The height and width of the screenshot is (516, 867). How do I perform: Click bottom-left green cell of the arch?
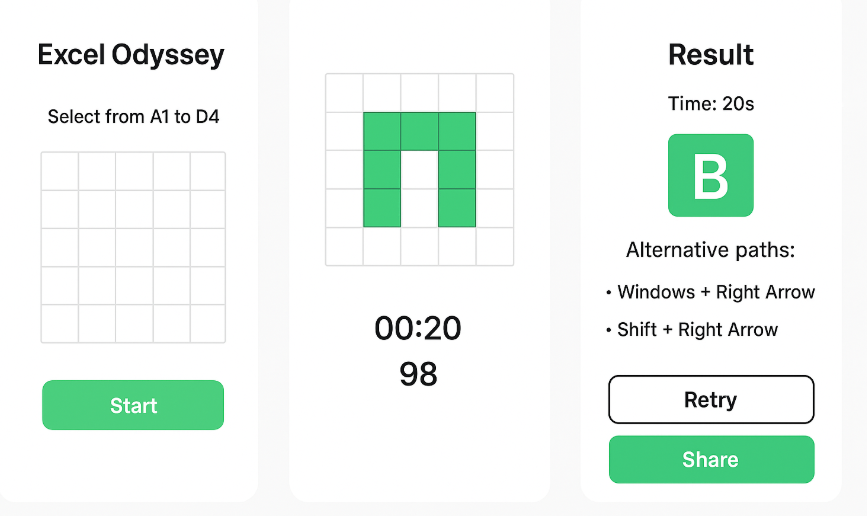[x=382, y=207]
